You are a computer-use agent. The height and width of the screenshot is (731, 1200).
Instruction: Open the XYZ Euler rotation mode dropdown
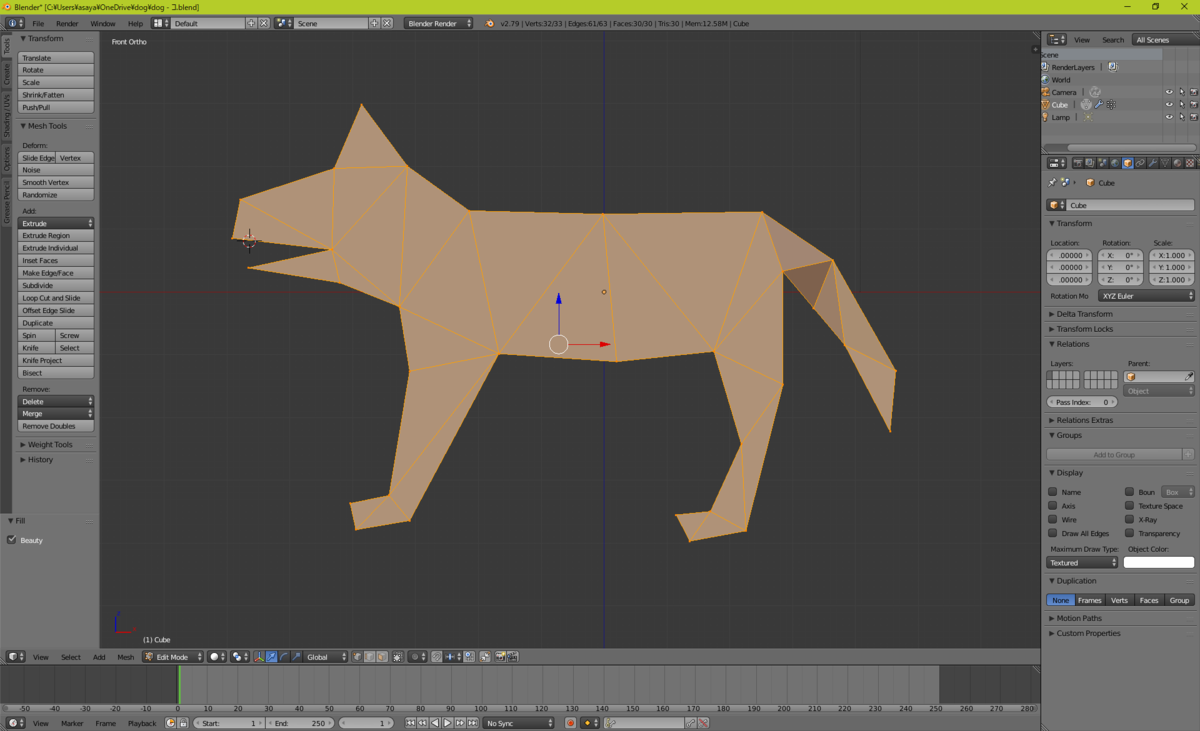tap(1146, 296)
